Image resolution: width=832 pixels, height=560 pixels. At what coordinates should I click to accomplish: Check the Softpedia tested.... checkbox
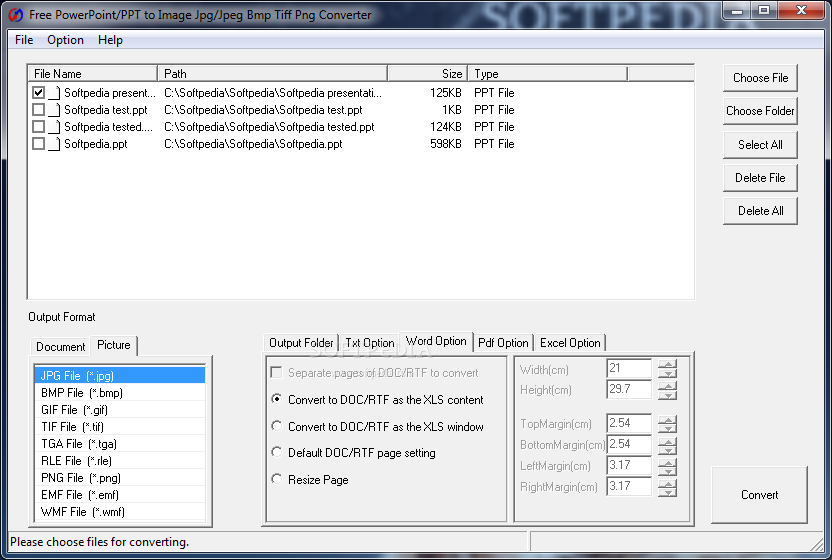[x=38, y=127]
